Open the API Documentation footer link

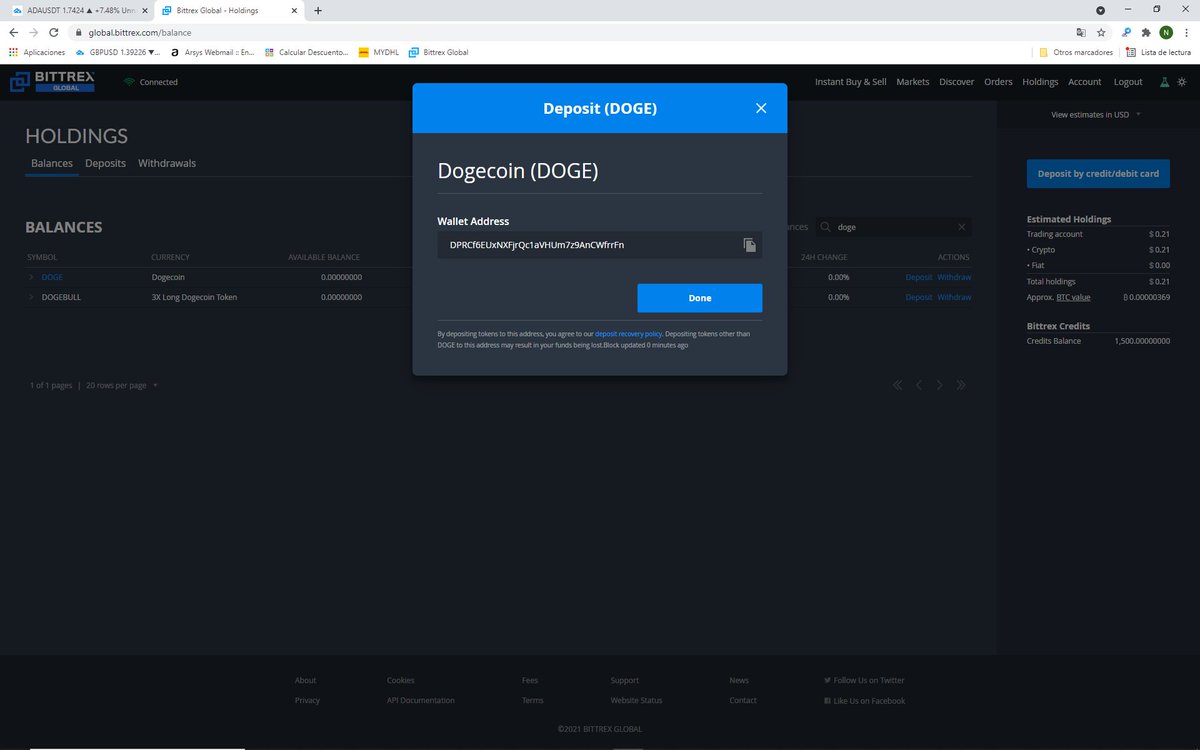coord(420,700)
